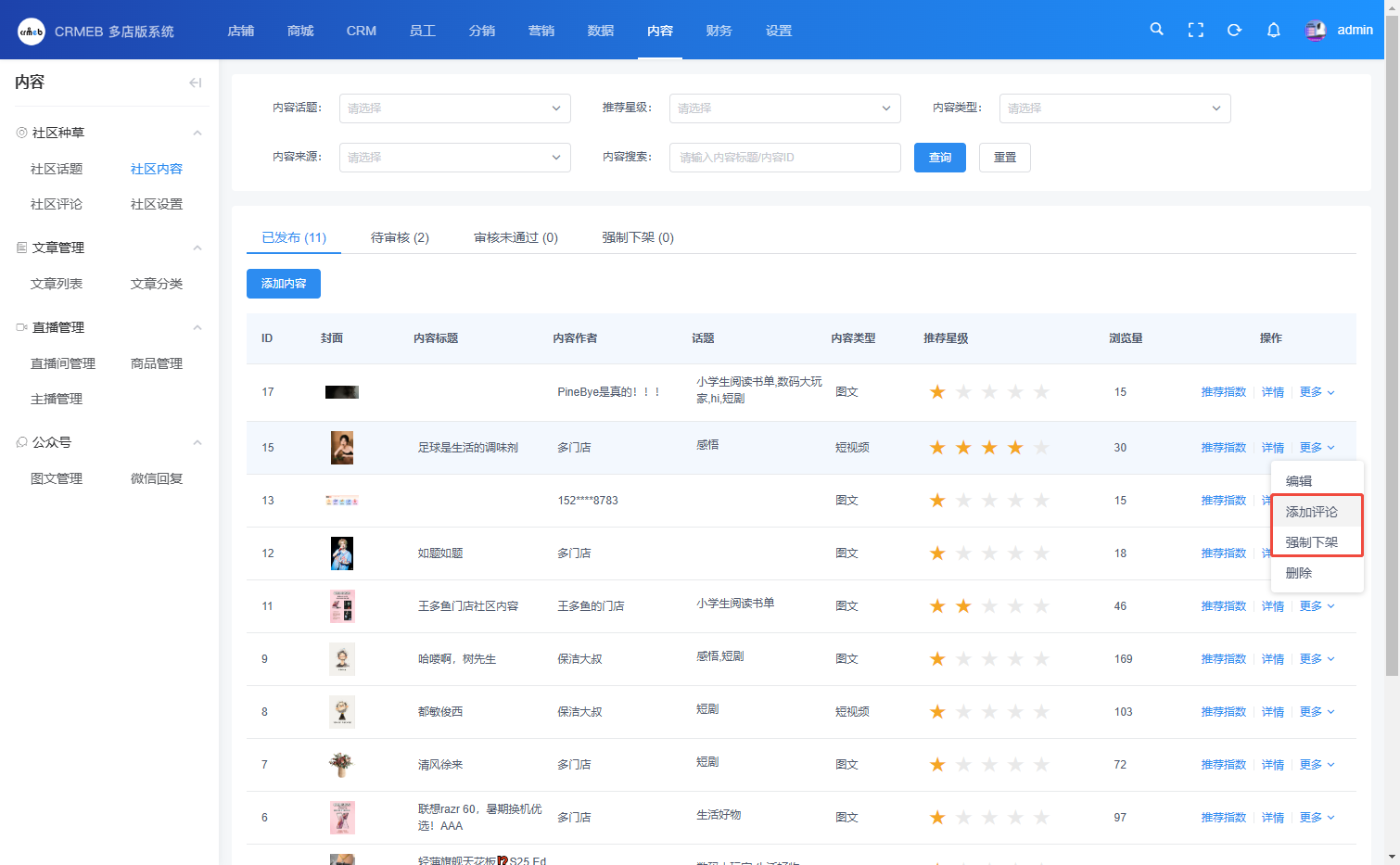The height and width of the screenshot is (865, 1400).
Task: Open the 推荐星级 dropdown
Action: (784, 108)
